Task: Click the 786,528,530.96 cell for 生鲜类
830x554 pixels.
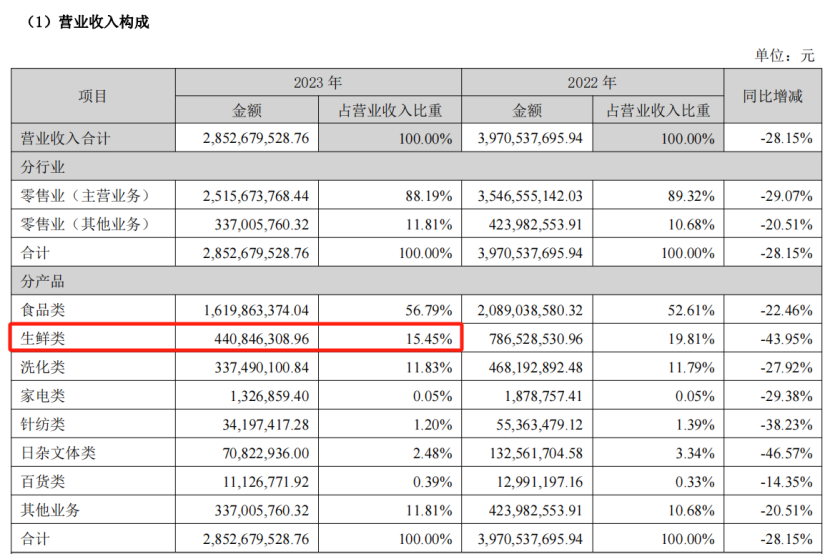Action: pyautogui.click(x=532, y=339)
